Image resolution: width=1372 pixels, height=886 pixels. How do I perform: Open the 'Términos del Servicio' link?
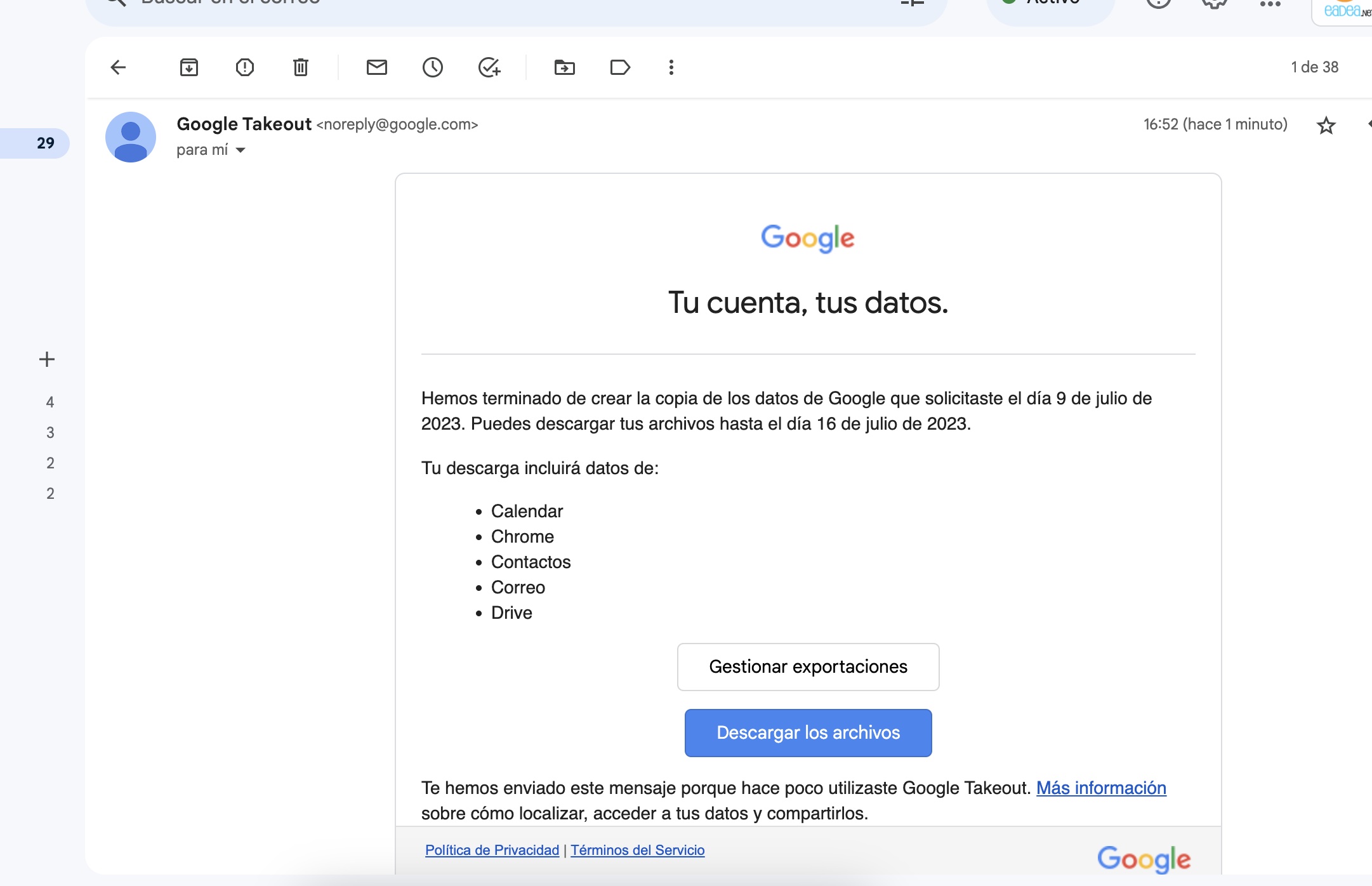click(637, 850)
